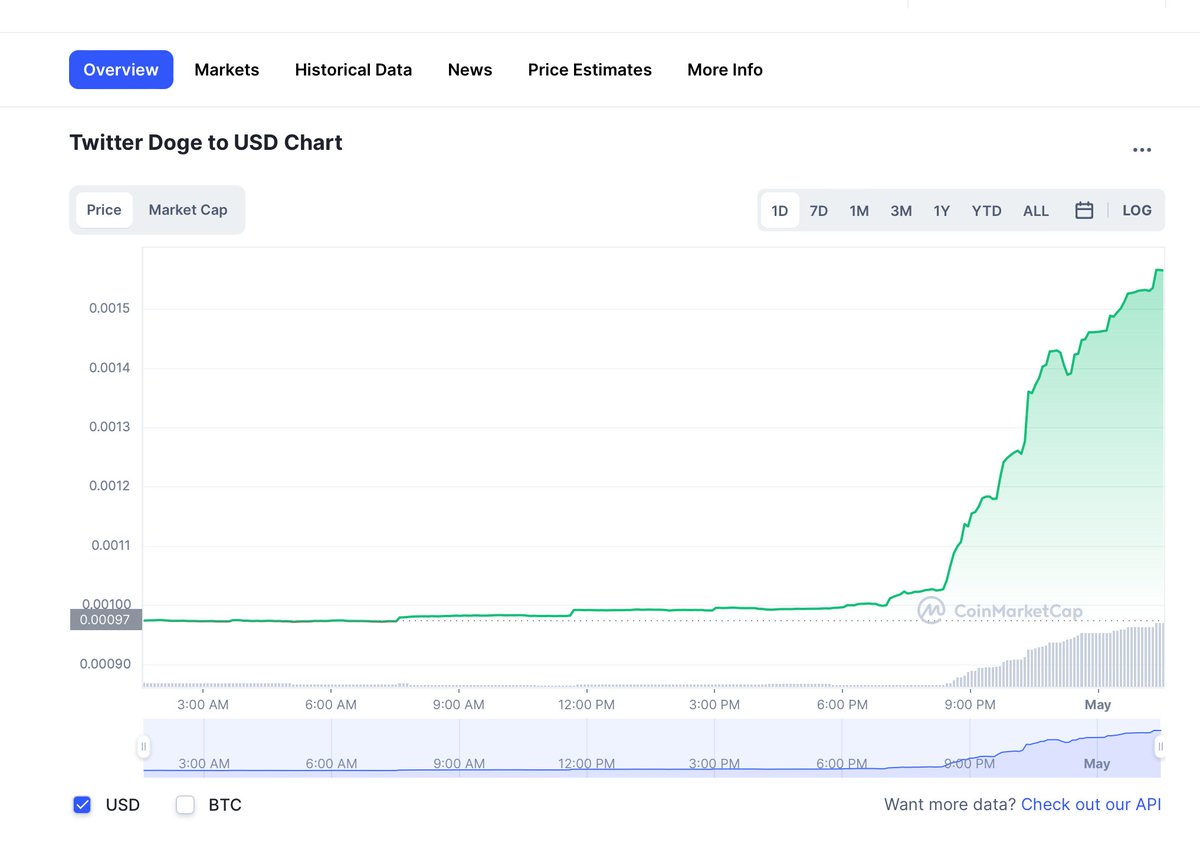Click the 6:00 AM main chart axis label
Screen dimensions: 1200x852
pos(331,705)
